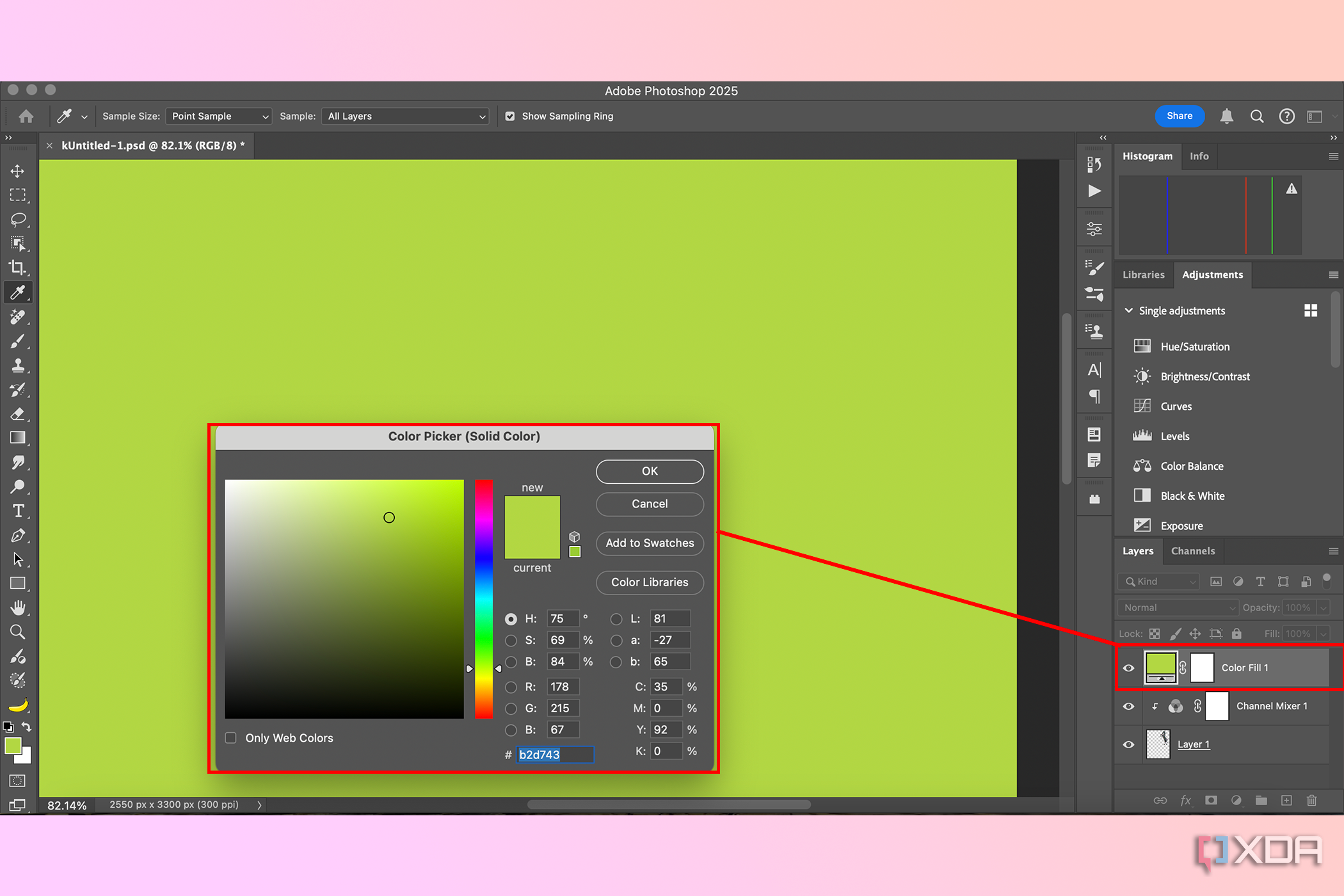Screen dimensions: 1344x896
Task: Click Add to Swatches
Action: [650, 543]
